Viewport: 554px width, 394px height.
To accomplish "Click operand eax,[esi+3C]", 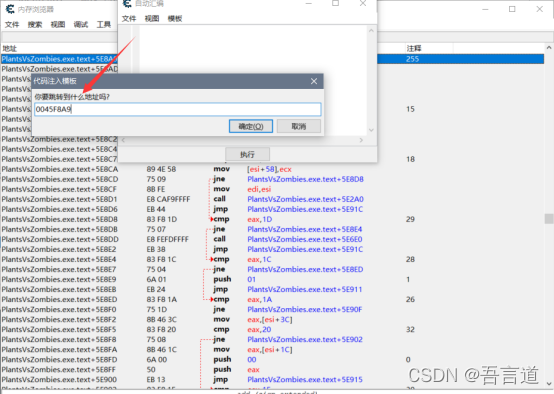I will (270, 319).
